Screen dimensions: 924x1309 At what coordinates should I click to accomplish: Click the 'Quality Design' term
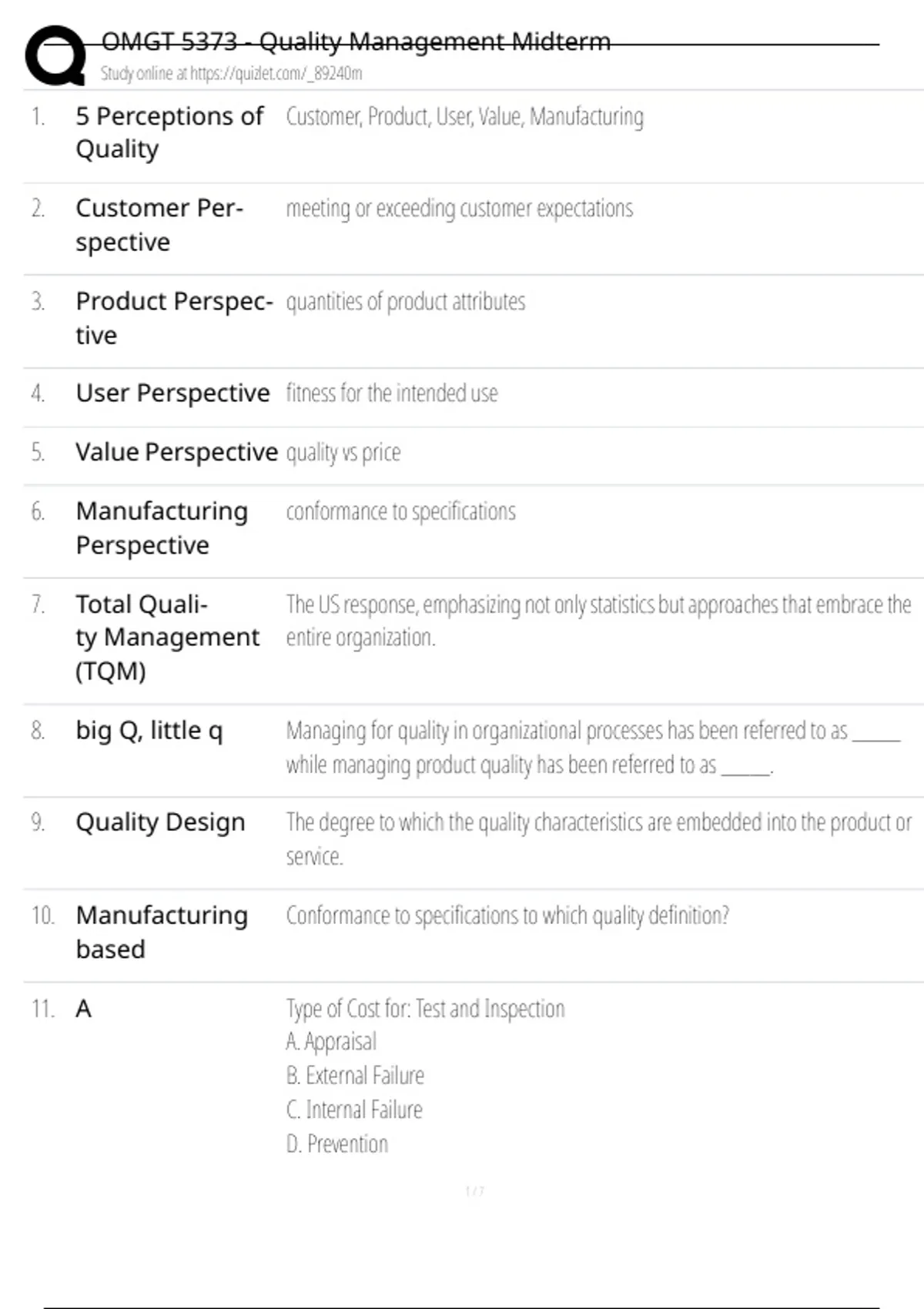click(160, 822)
